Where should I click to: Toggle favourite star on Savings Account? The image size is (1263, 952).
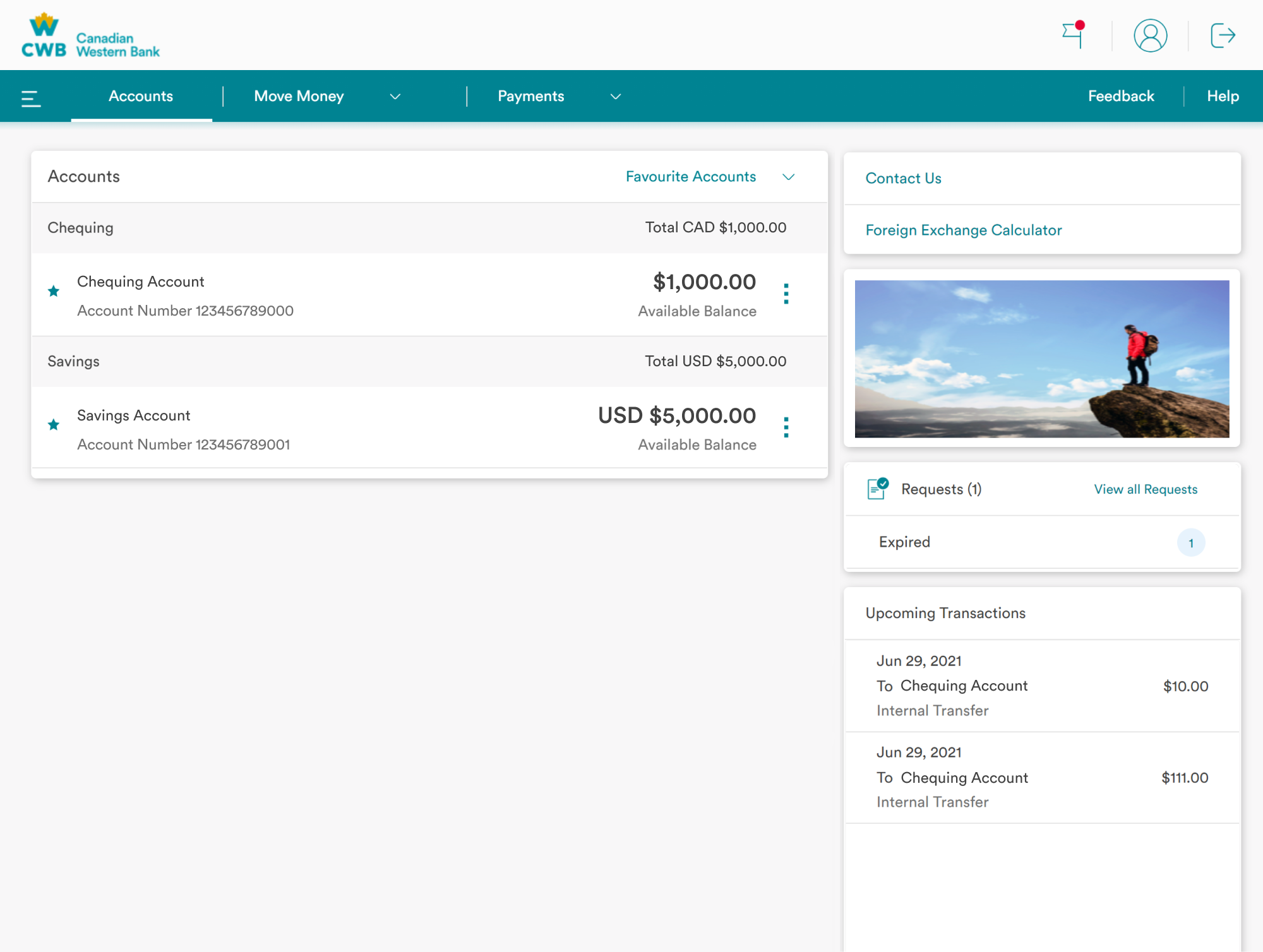pos(54,425)
